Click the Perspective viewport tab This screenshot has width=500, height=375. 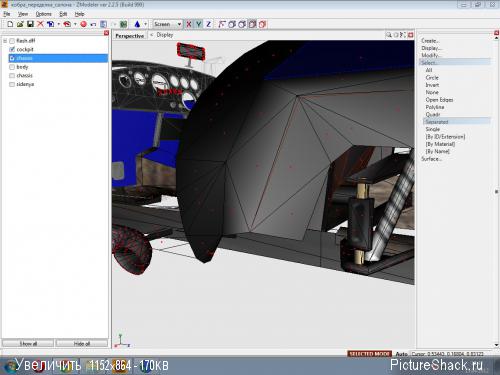[x=130, y=36]
